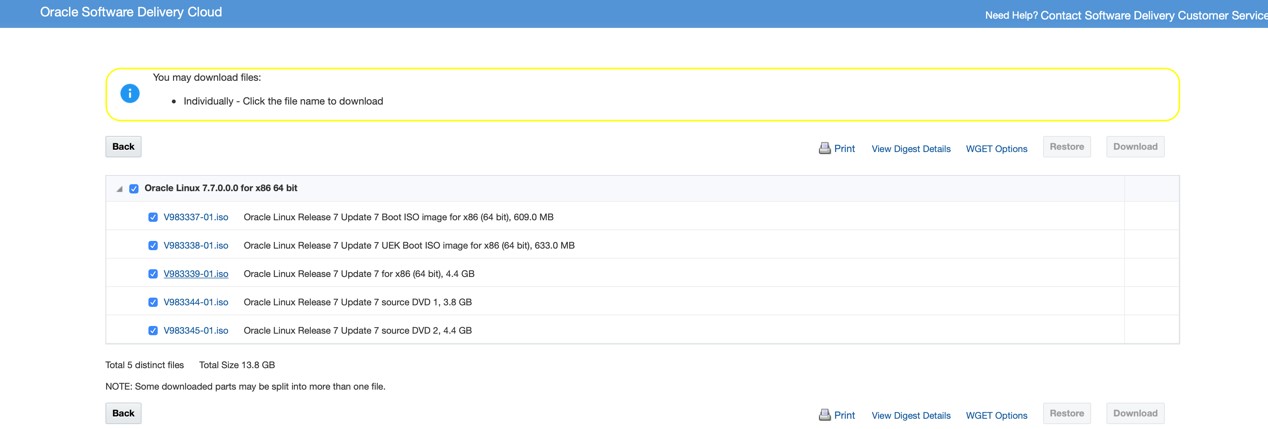The height and width of the screenshot is (429, 1268).
Task: Uncheck Oracle Linux 7.7.0.0.0 for x86 64 bit
Action: pyautogui.click(x=134, y=188)
